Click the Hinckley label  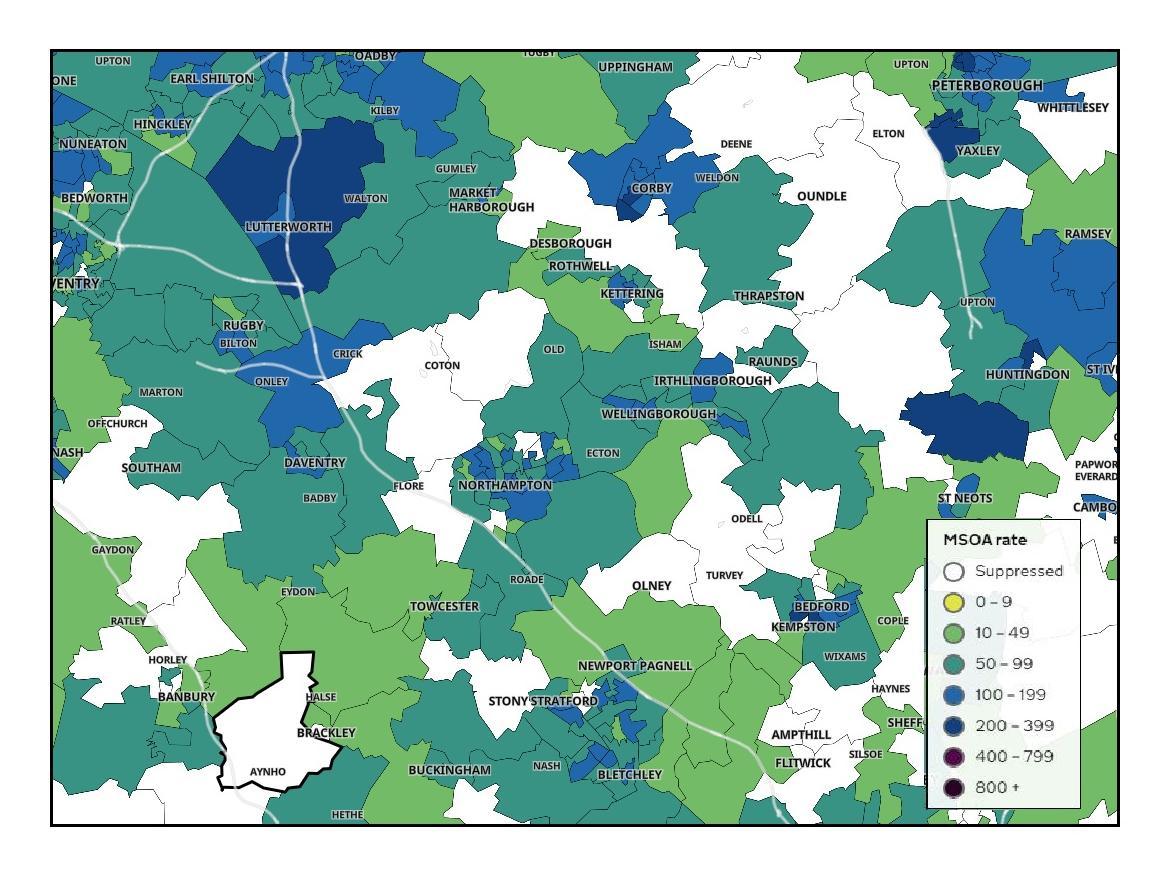coord(162,124)
